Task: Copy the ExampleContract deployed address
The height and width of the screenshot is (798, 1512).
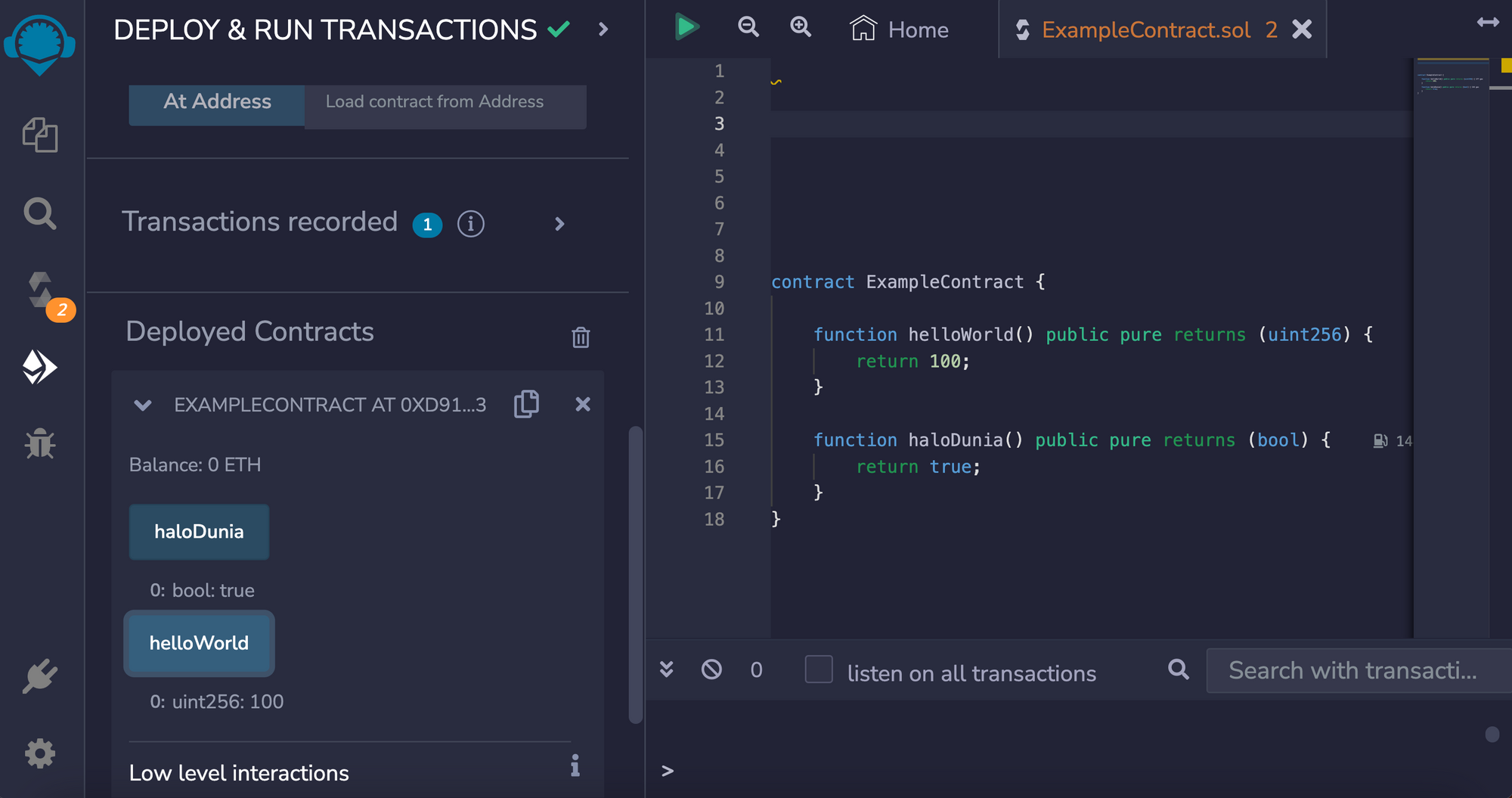Action: pyautogui.click(x=526, y=404)
